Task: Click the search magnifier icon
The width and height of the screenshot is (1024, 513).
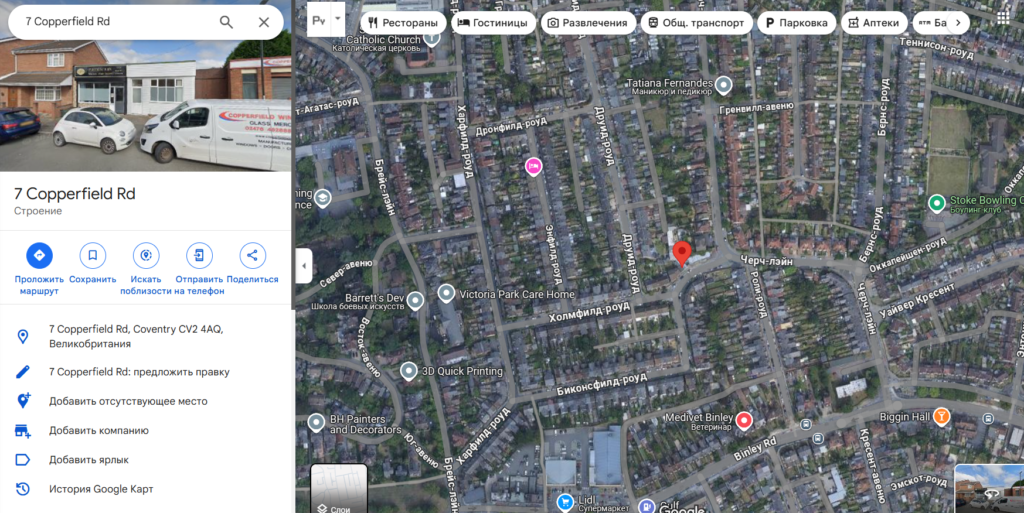Action: 226,22
